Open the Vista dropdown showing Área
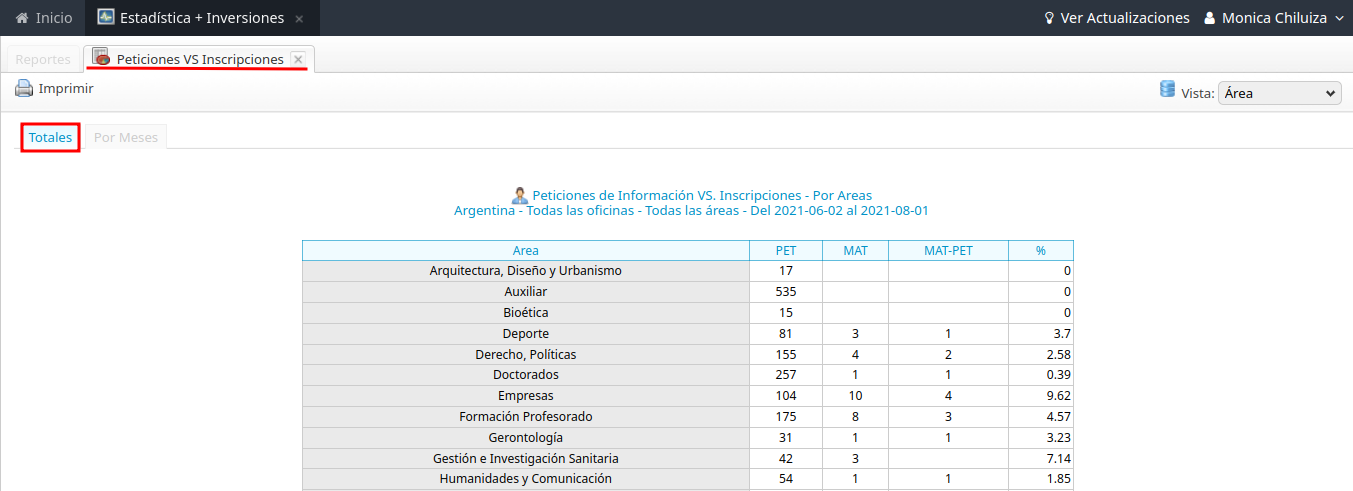The image size is (1353, 491). pyautogui.click(x=1278, y=93)
